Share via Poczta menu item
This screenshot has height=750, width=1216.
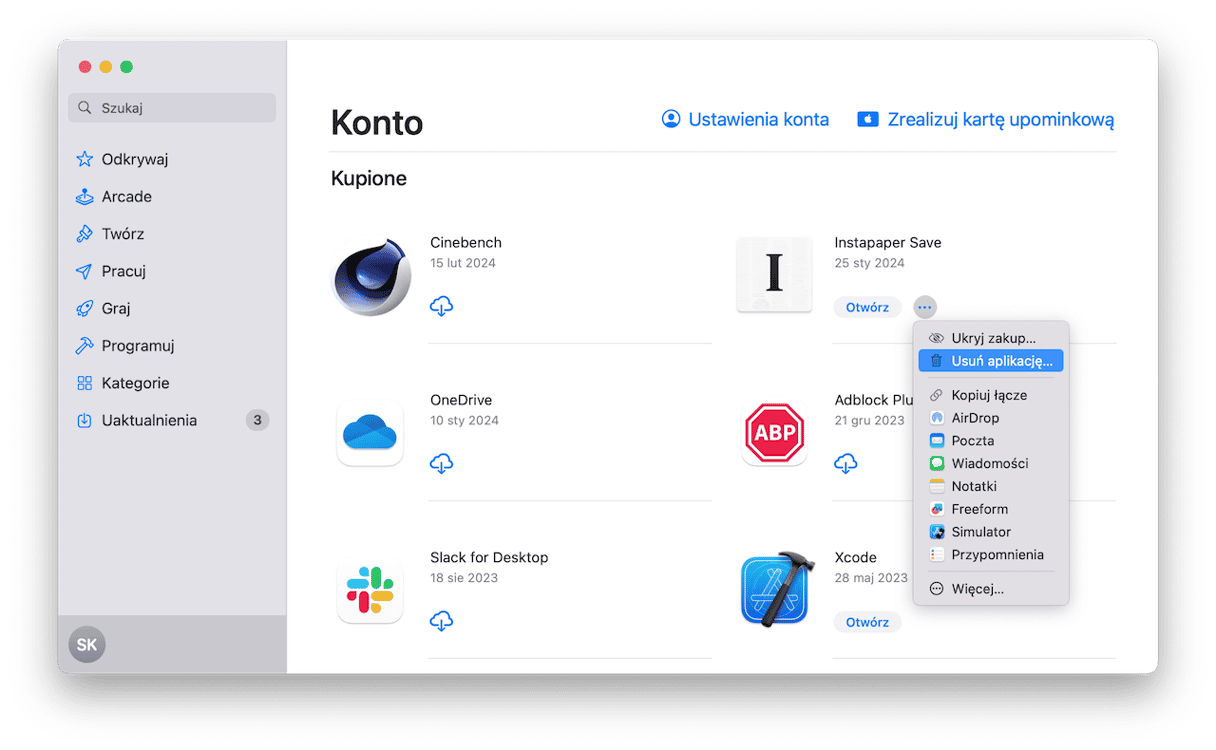(991, 441)
